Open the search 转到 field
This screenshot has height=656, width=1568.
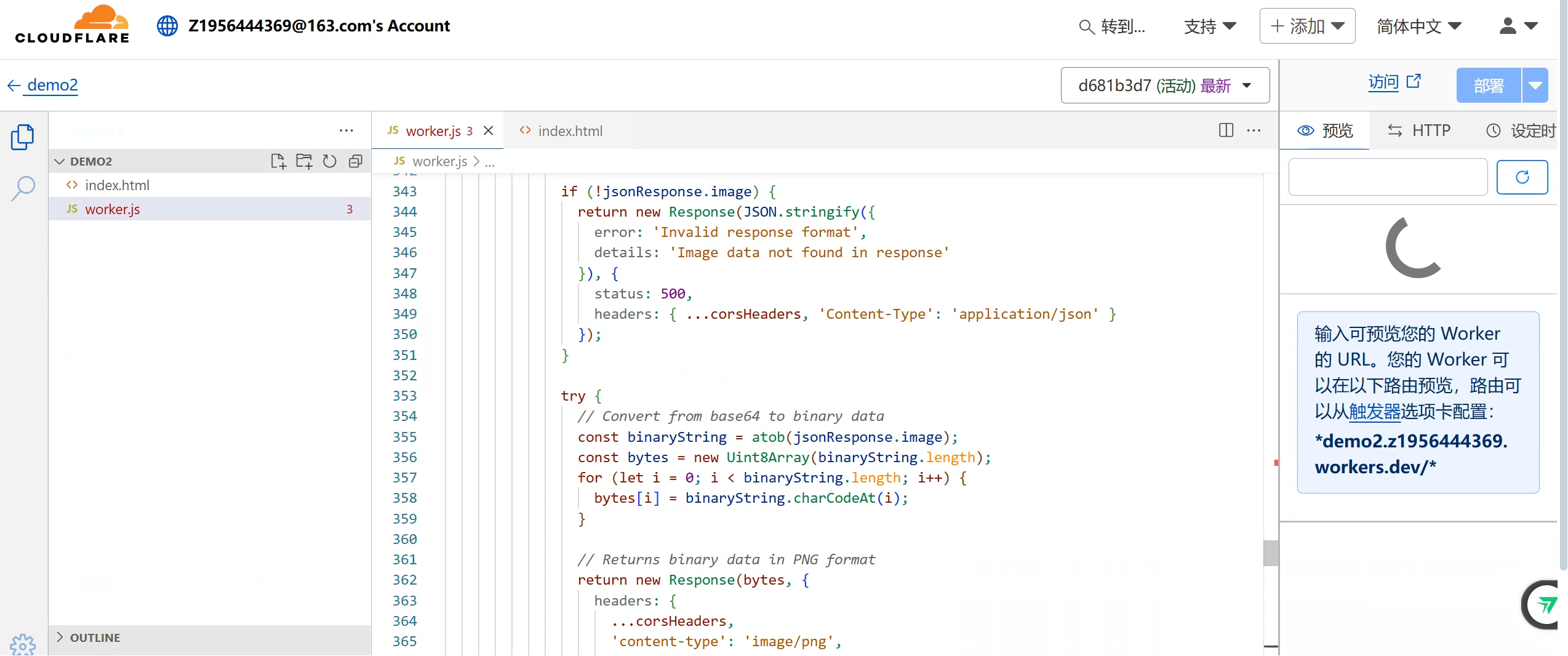1112,26
